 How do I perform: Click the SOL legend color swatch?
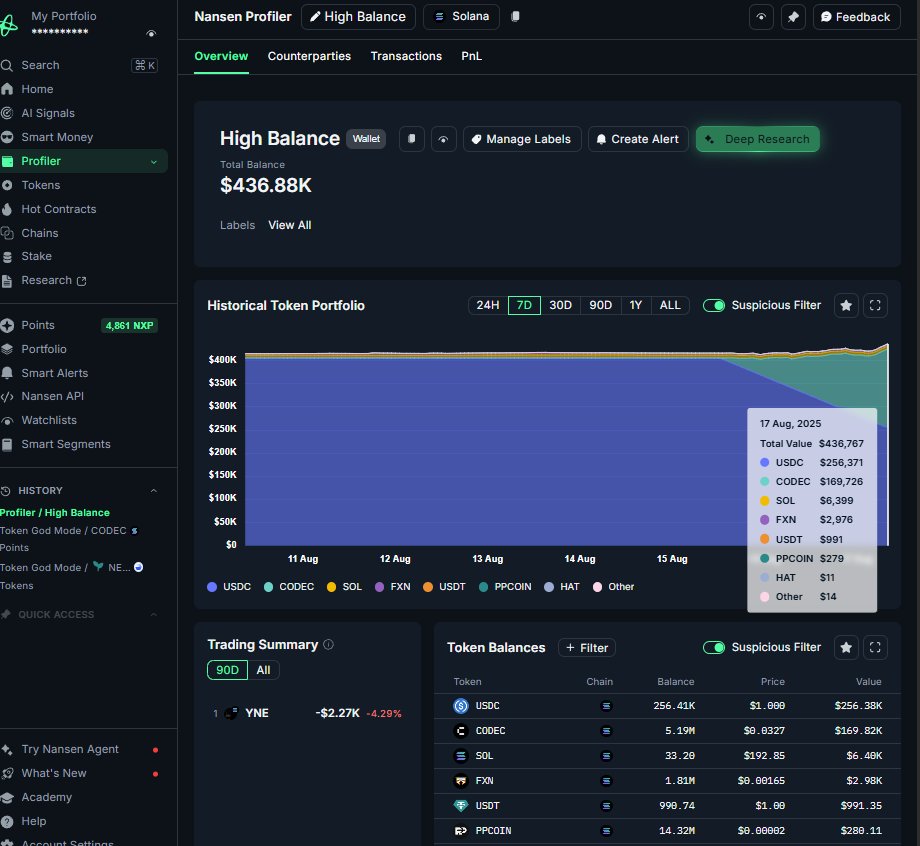click(x=331, y=587)
